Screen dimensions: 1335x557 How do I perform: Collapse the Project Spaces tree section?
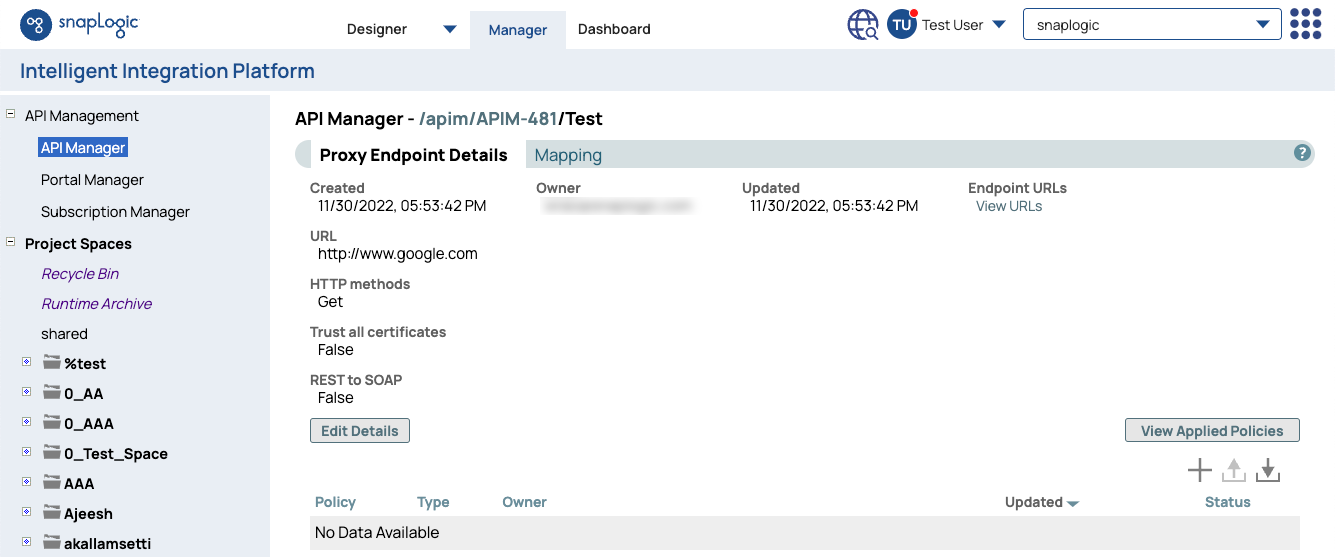pyautogui.click(x=11, y=242)
